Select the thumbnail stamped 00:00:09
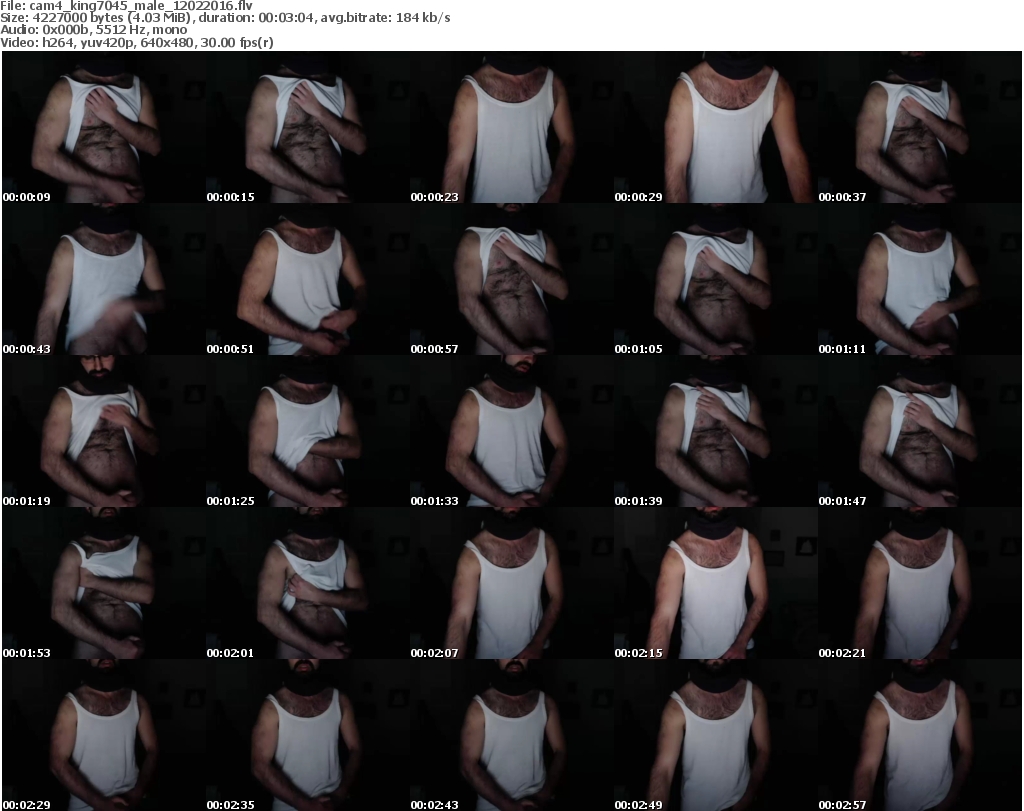The image size is (1024, 811). (x=104, y=127)
